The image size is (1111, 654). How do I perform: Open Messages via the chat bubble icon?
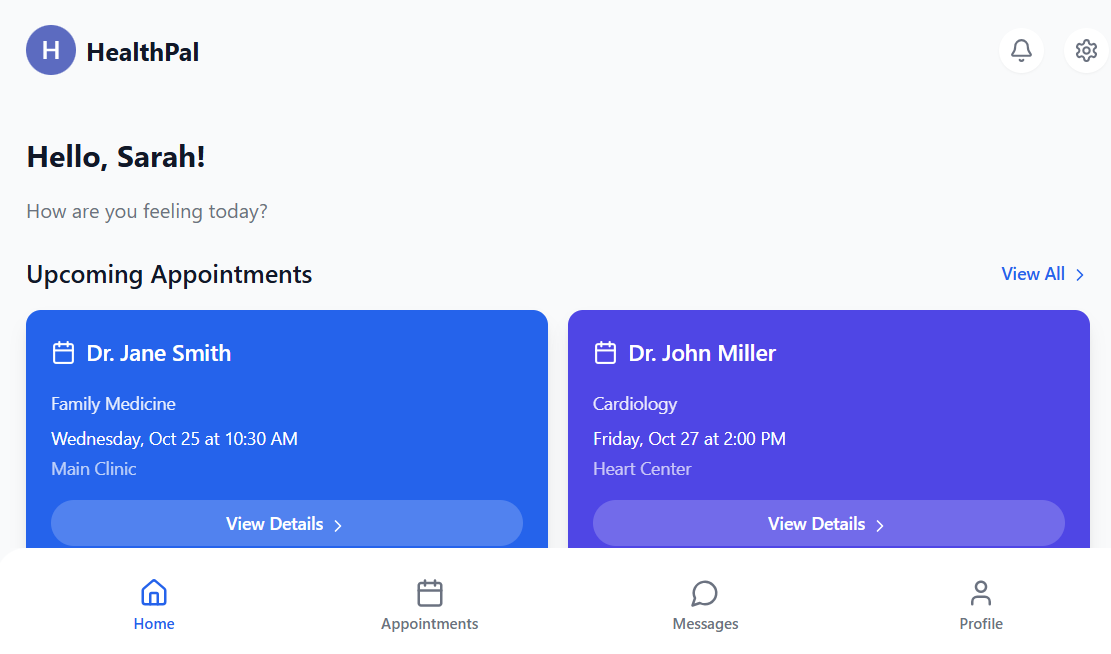(705, 592)
